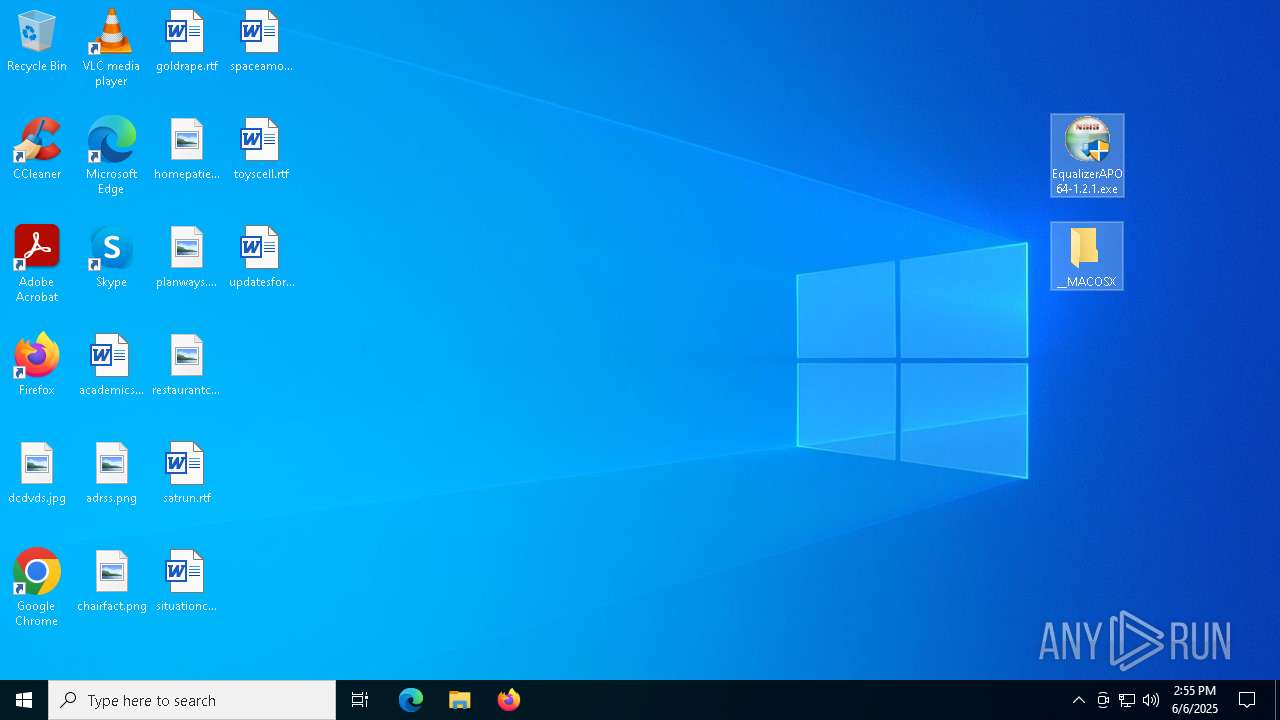Select the Microsoft Edge desktop shortcut
1280x720 pixels.
click(111, 156)
